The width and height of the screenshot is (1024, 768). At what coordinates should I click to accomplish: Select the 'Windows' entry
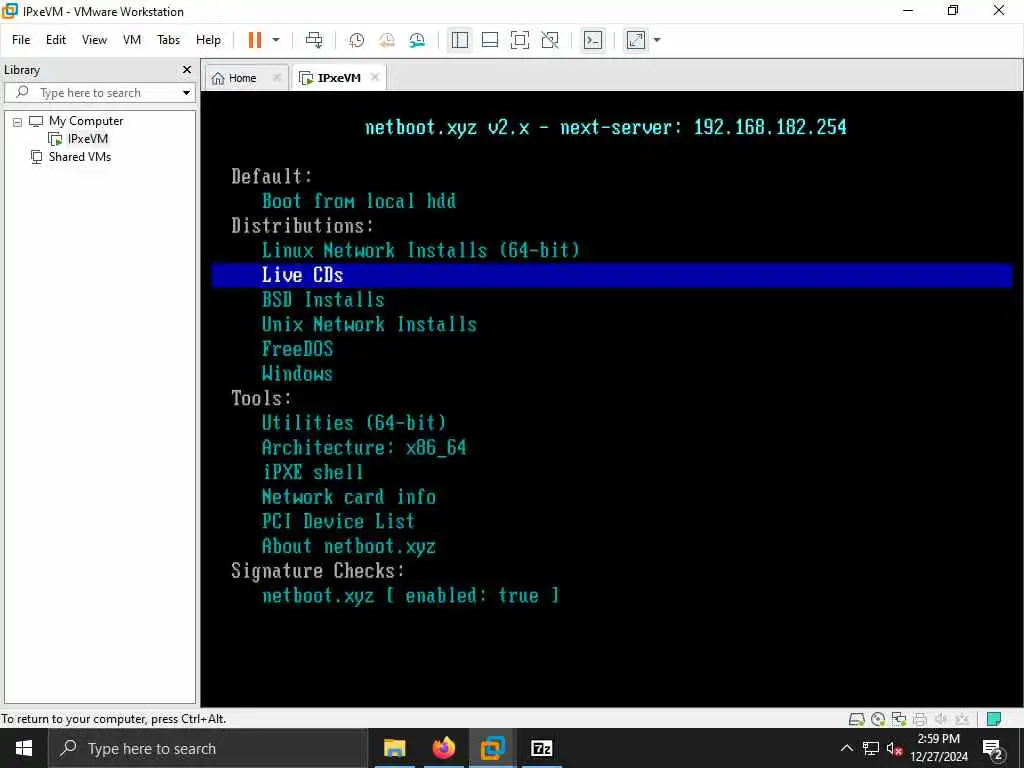click(297, 374)
